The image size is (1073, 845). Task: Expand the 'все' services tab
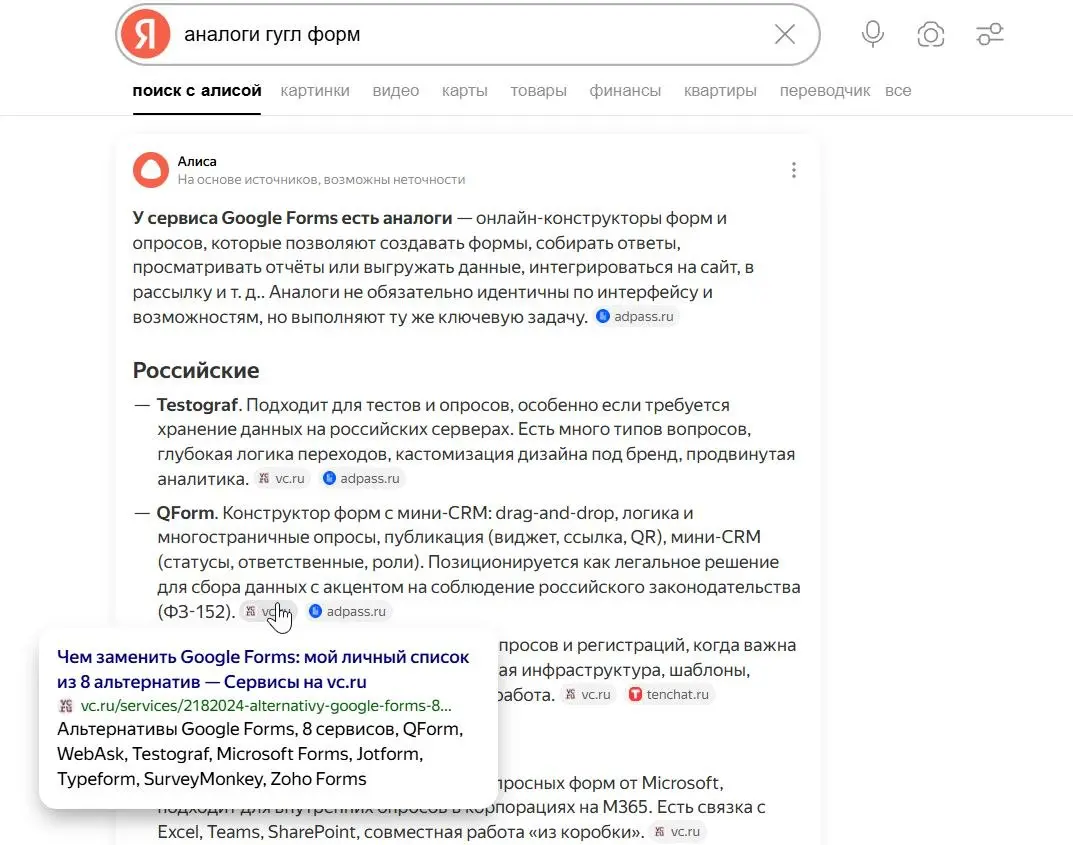898,91
